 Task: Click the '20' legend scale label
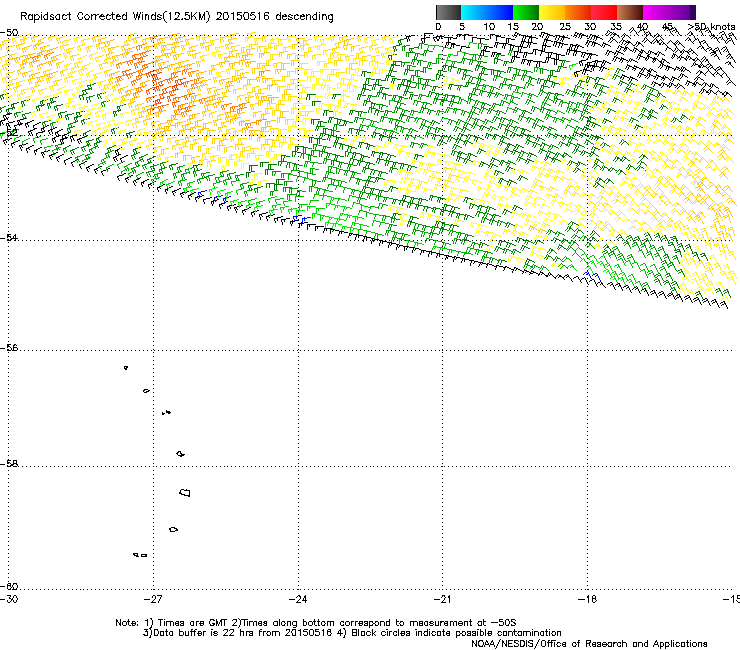(x=538, y=27)
